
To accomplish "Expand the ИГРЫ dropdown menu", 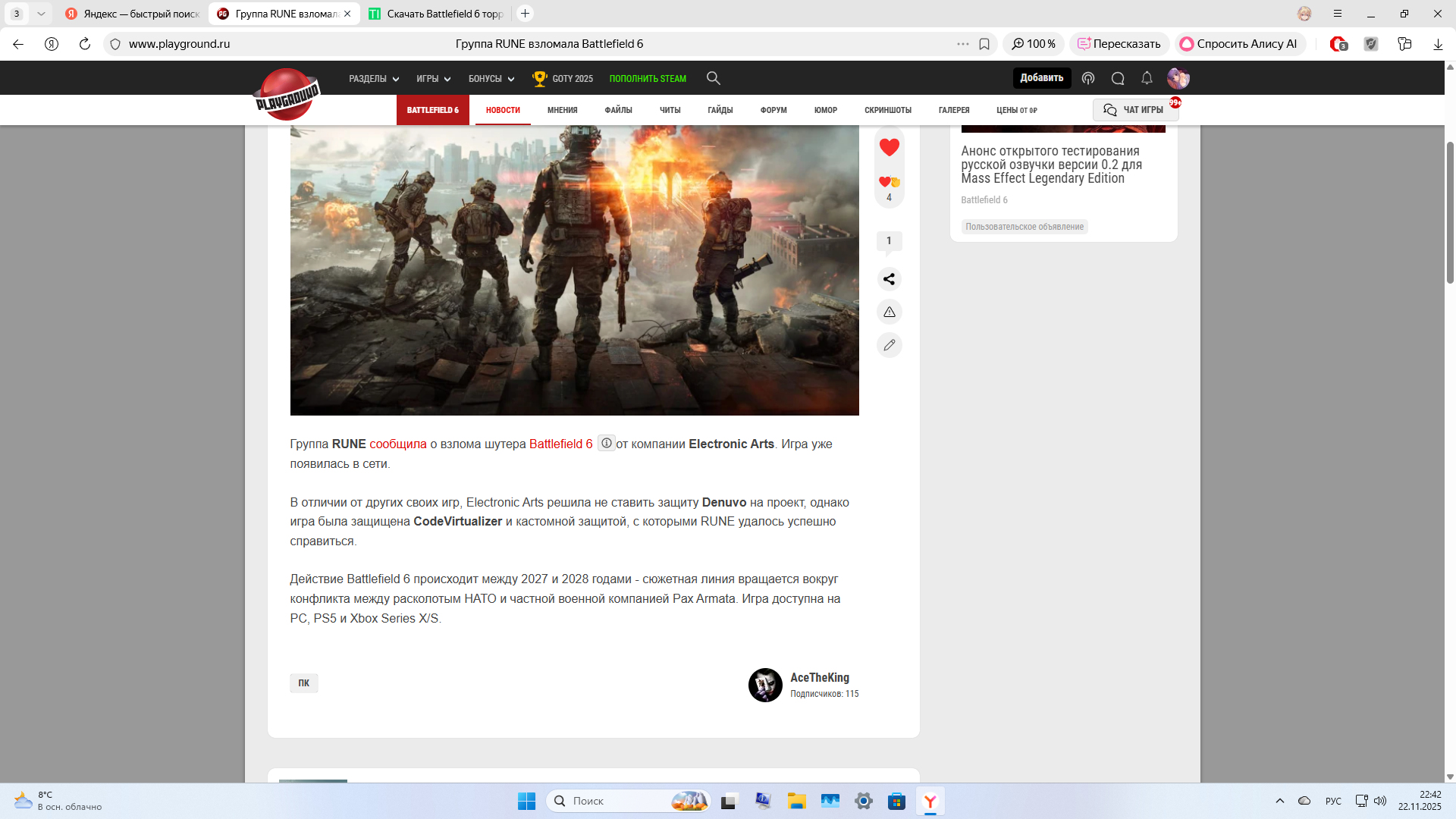I will pyautogui.click(x=433, y=79).
